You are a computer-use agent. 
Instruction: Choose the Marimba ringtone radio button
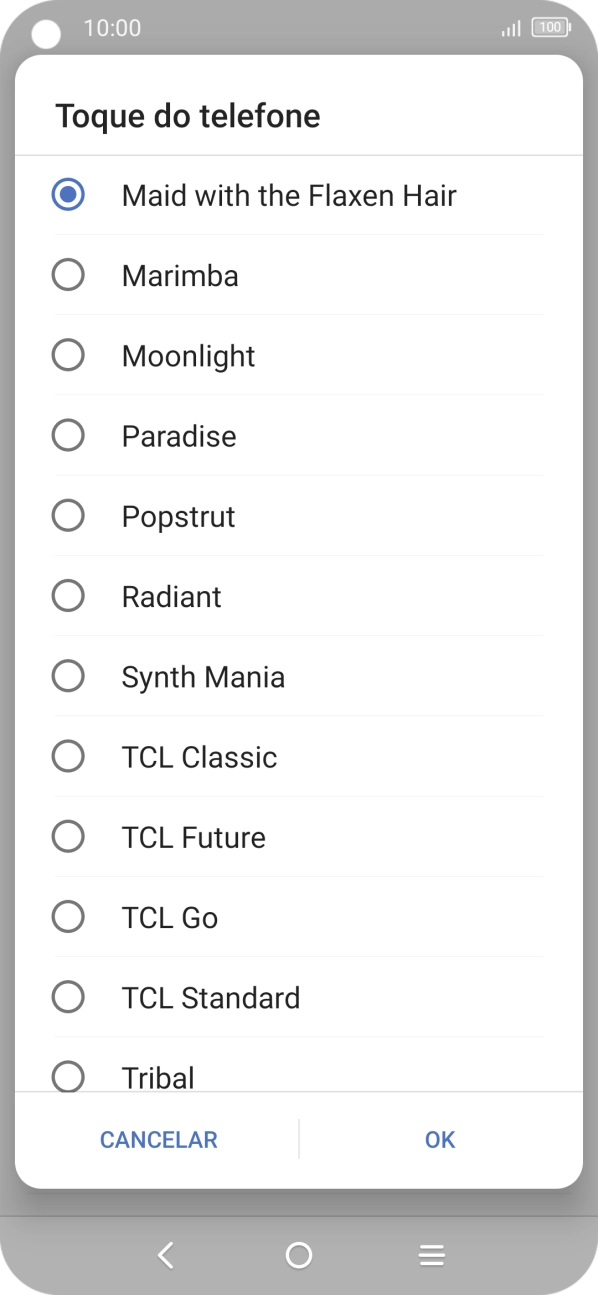click(x=68, y=275)
